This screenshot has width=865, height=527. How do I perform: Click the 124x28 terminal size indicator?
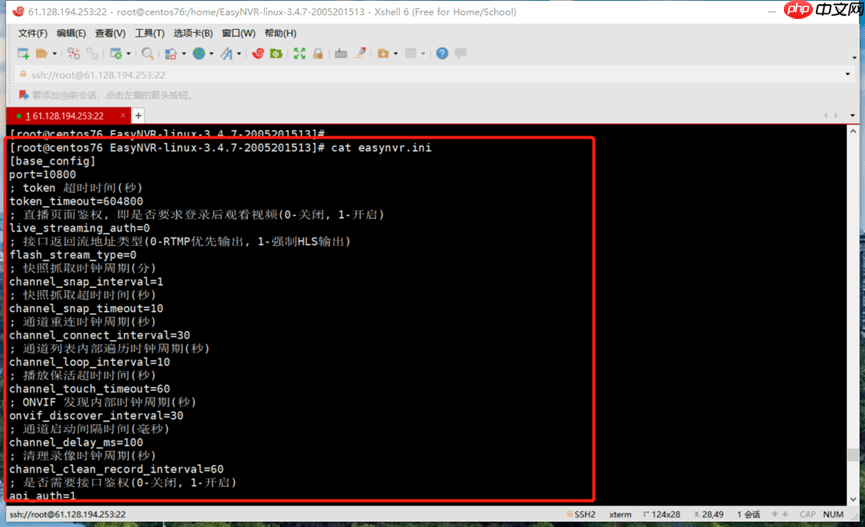point(661,514)
